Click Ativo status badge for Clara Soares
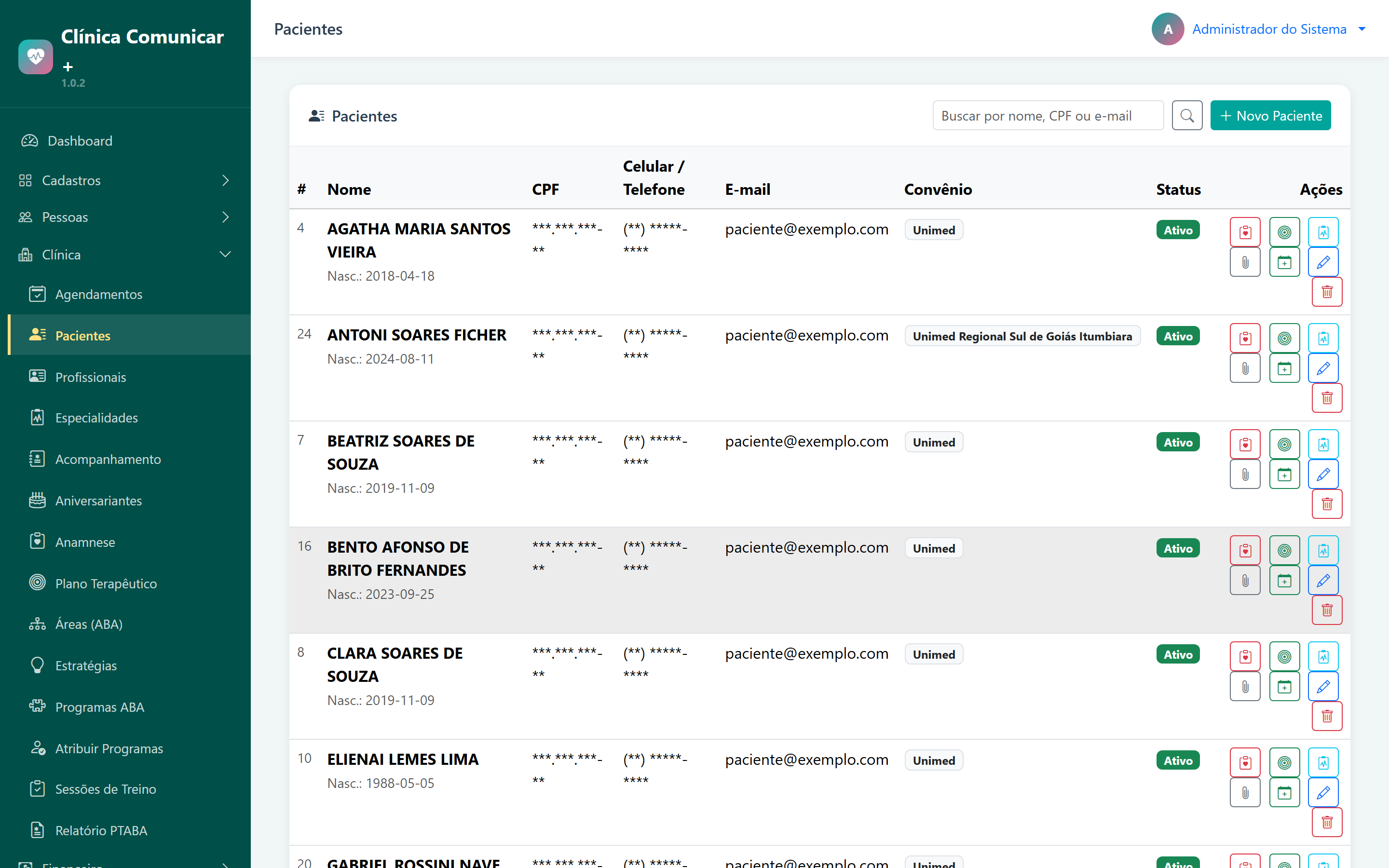Viewport: 1389px width, 868px height. (1178, 654)
